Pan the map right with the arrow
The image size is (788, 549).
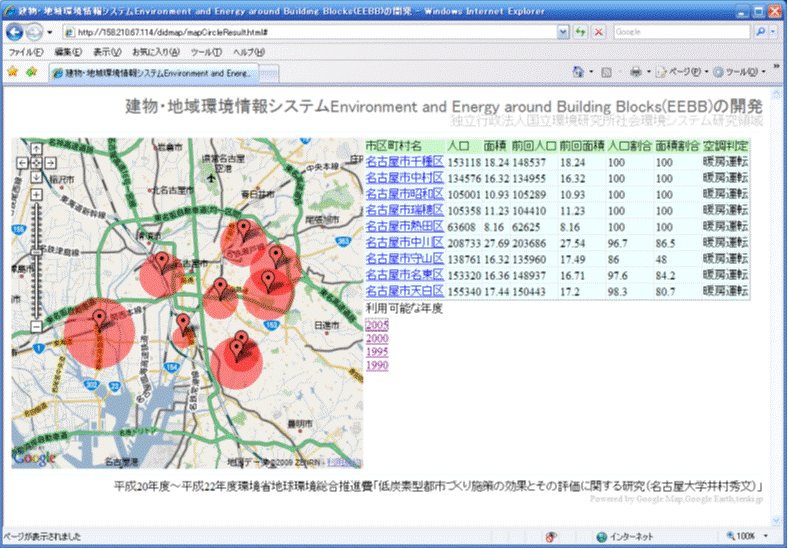(x=50, y=162)
